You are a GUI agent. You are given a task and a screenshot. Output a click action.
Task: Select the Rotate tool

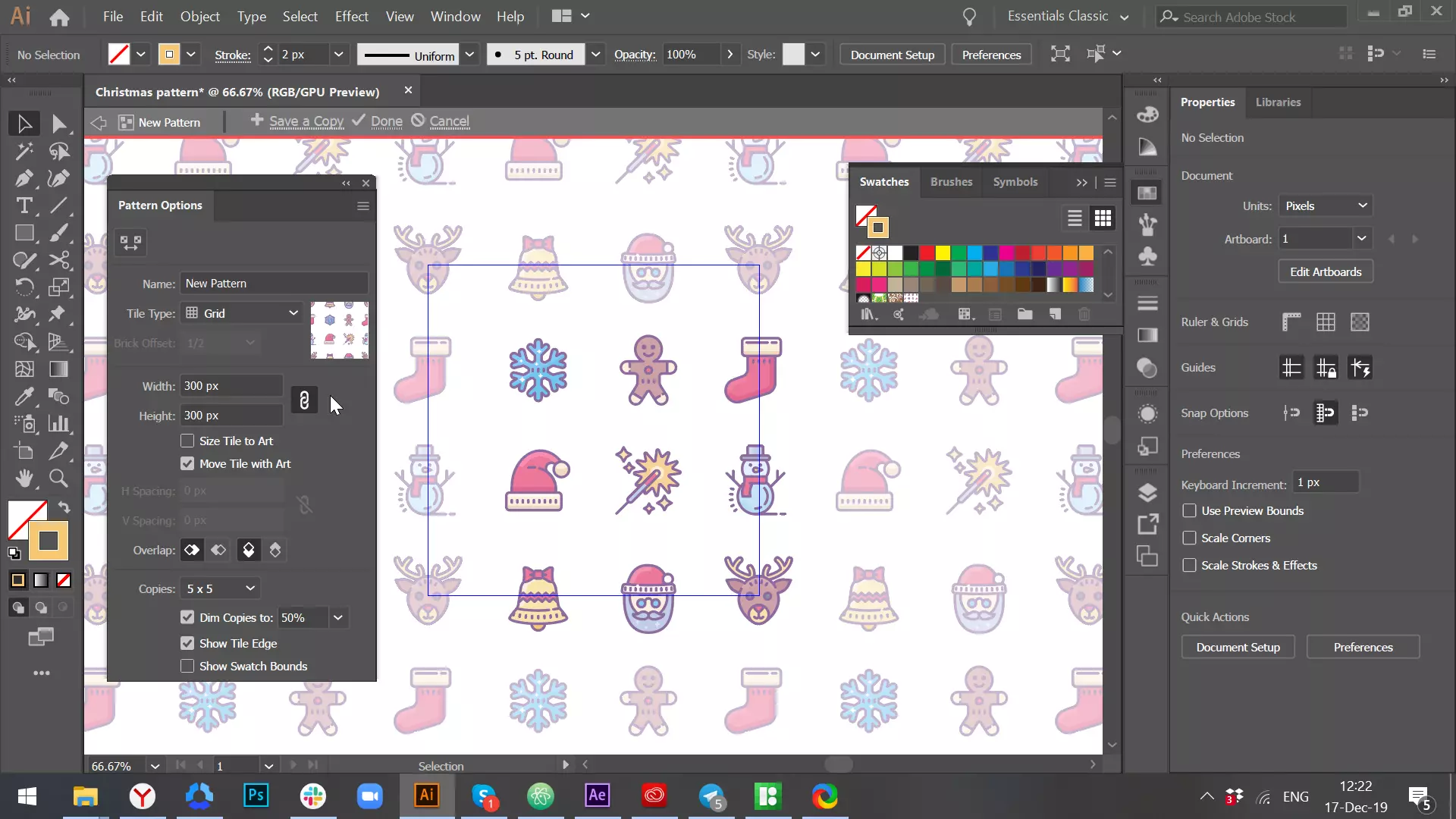click(x=24, y=287)
